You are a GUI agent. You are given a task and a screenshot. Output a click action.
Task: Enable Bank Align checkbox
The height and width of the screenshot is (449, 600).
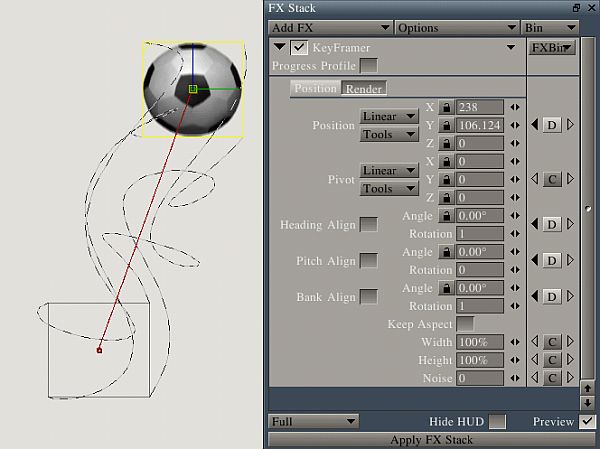(369, 297)
